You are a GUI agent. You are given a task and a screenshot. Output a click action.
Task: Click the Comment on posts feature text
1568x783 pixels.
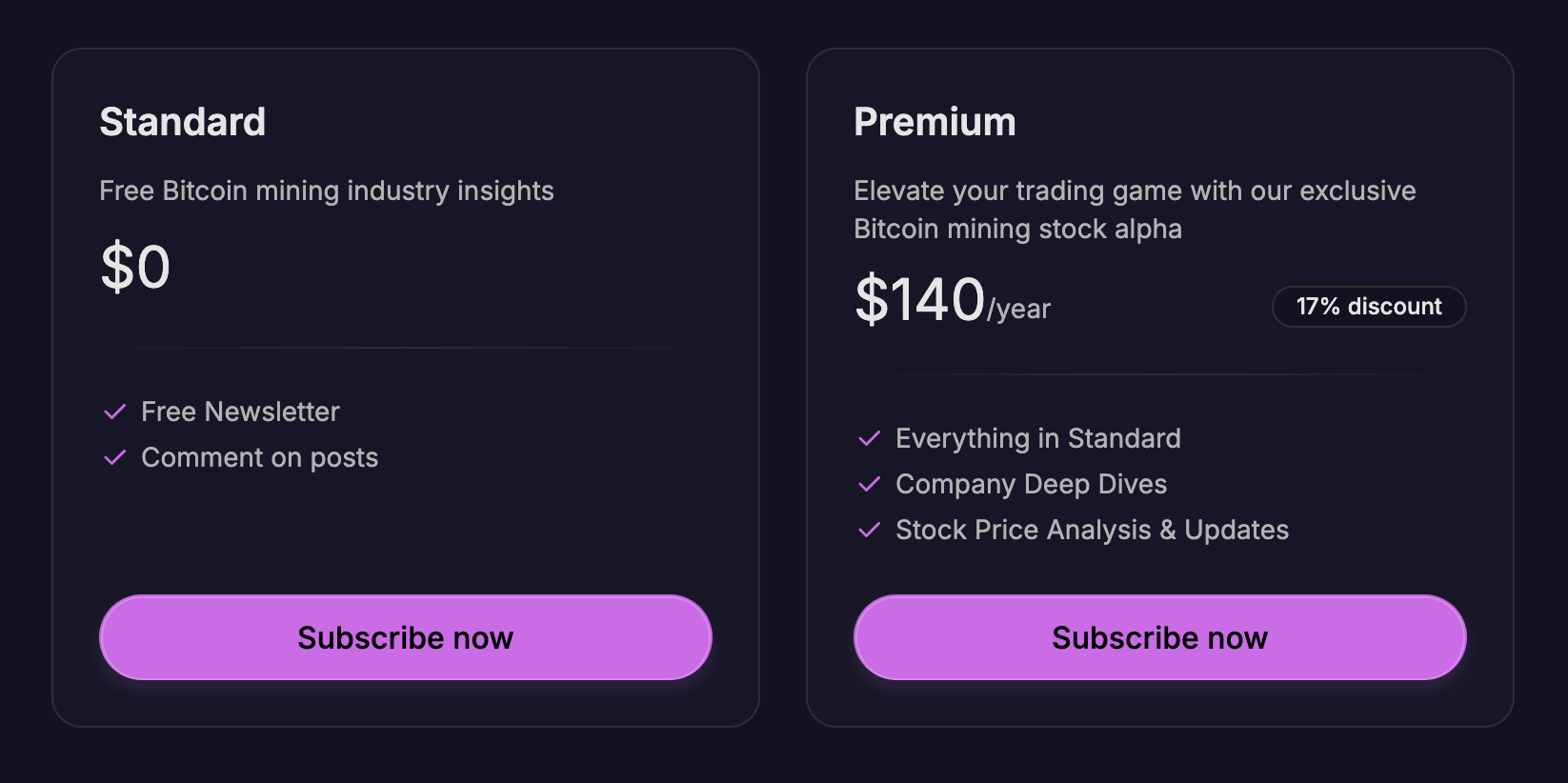click(259, 457)
